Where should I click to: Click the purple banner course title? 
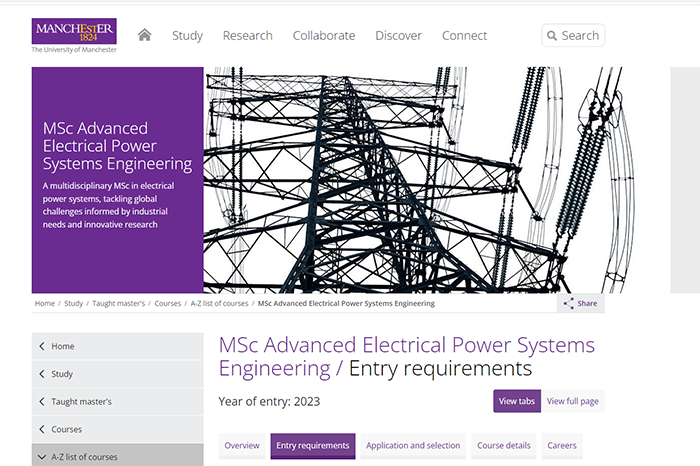click(x=117, y=146)
